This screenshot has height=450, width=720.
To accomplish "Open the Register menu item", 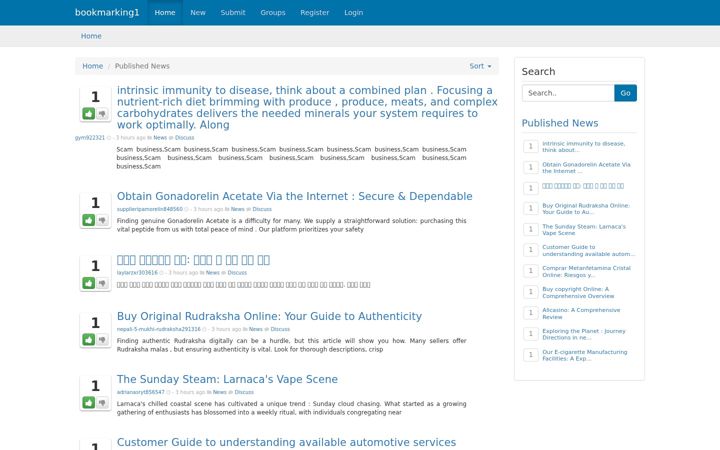I will pyautogui.click(x=315, y=12).
